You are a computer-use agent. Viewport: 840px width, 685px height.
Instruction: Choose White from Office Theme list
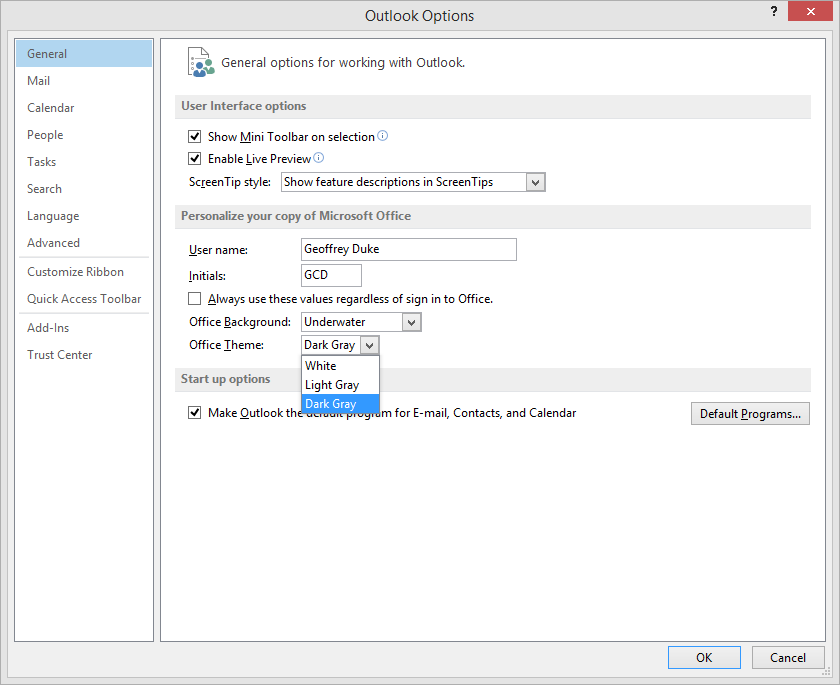coord(341,366)
